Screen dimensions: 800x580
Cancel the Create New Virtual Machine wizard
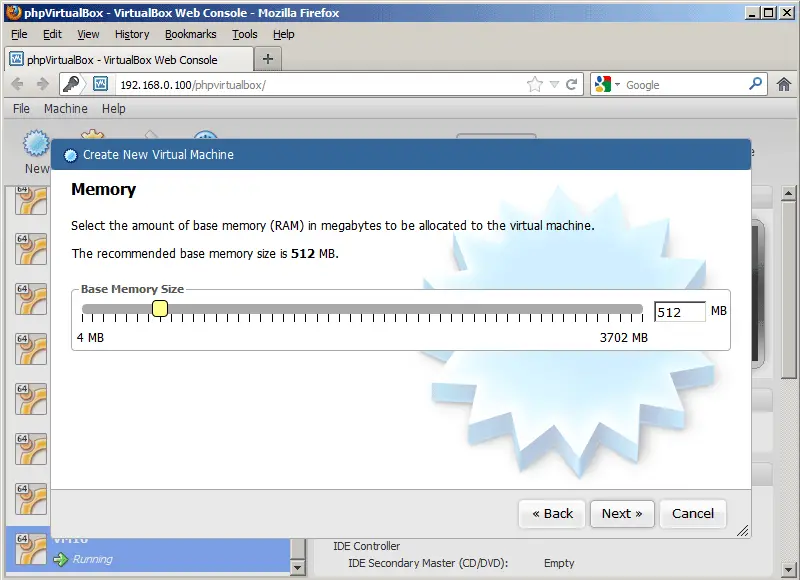[x=692, y=514]
